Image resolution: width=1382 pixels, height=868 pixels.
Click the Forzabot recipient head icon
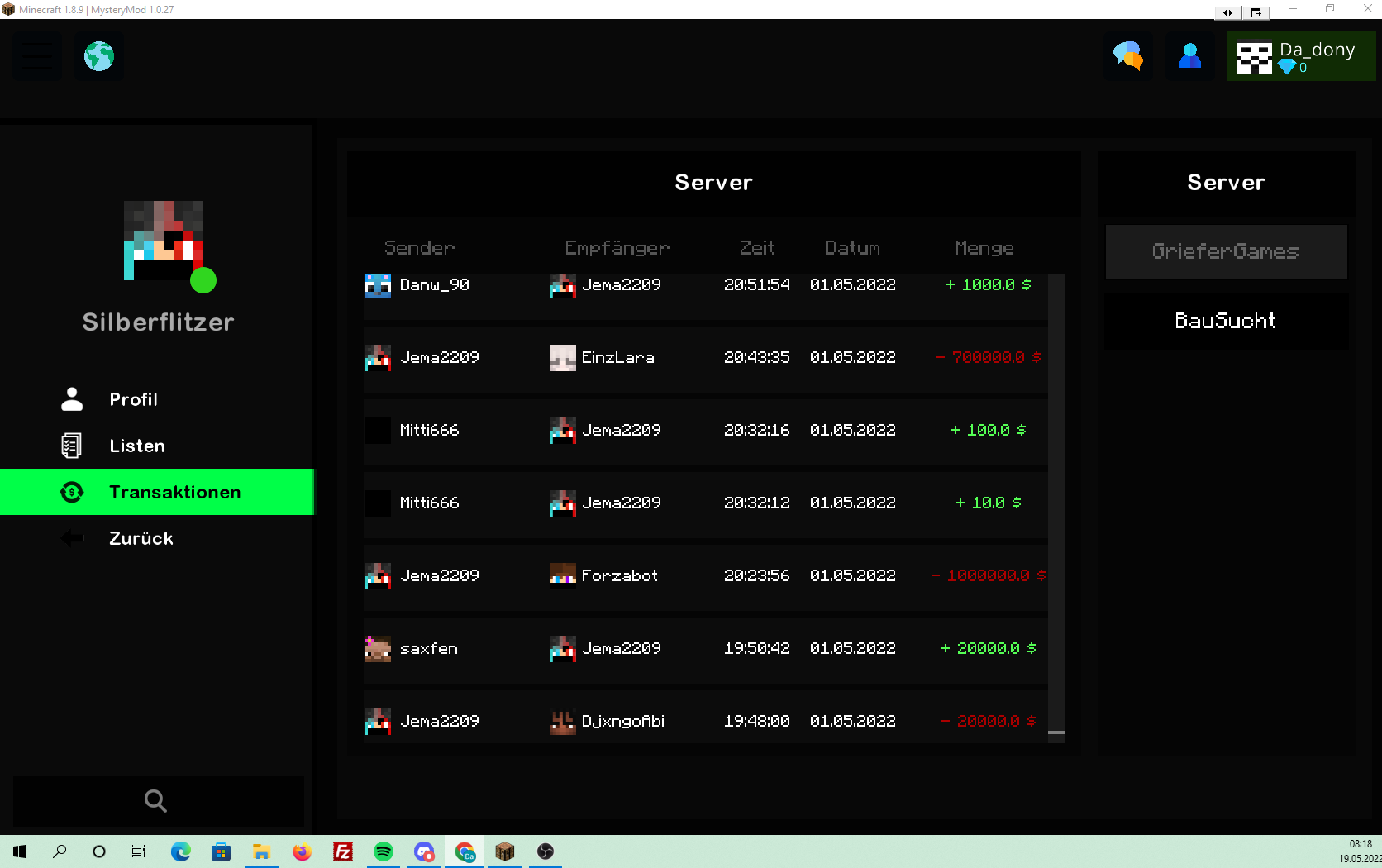point(563,576)
